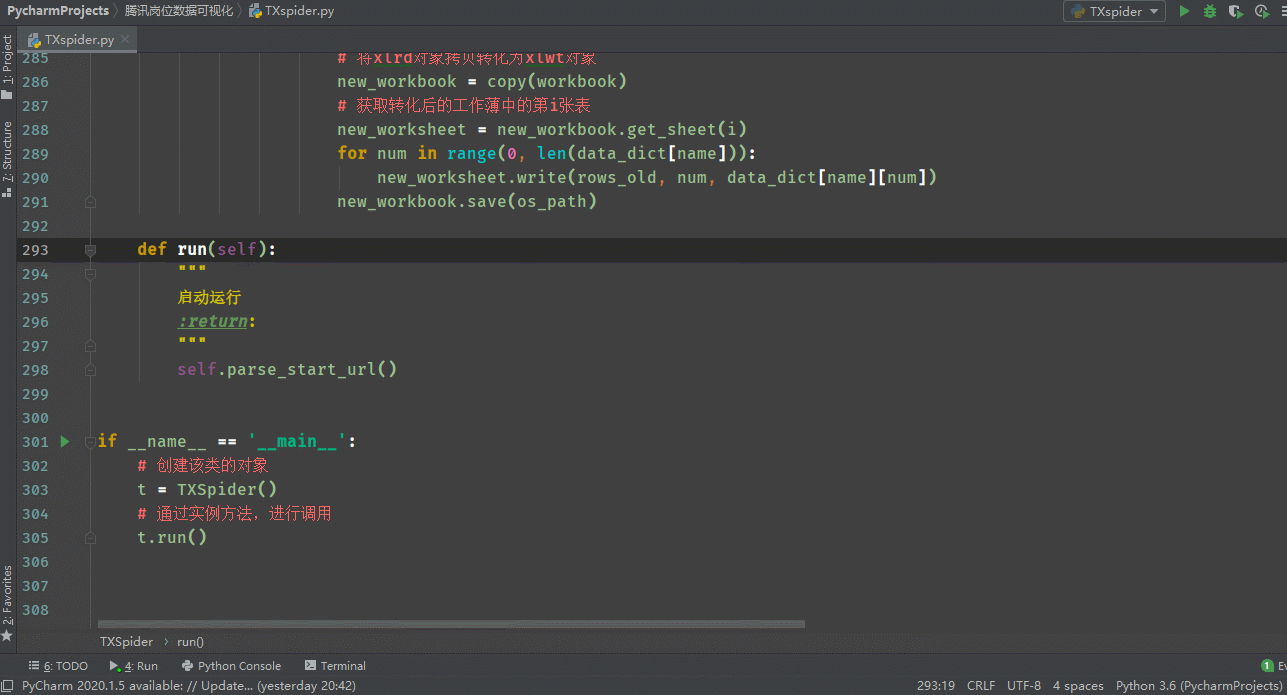Toggle fold end marker at line 305
This screenshot has height=695, width=1287.
[90, 537]
